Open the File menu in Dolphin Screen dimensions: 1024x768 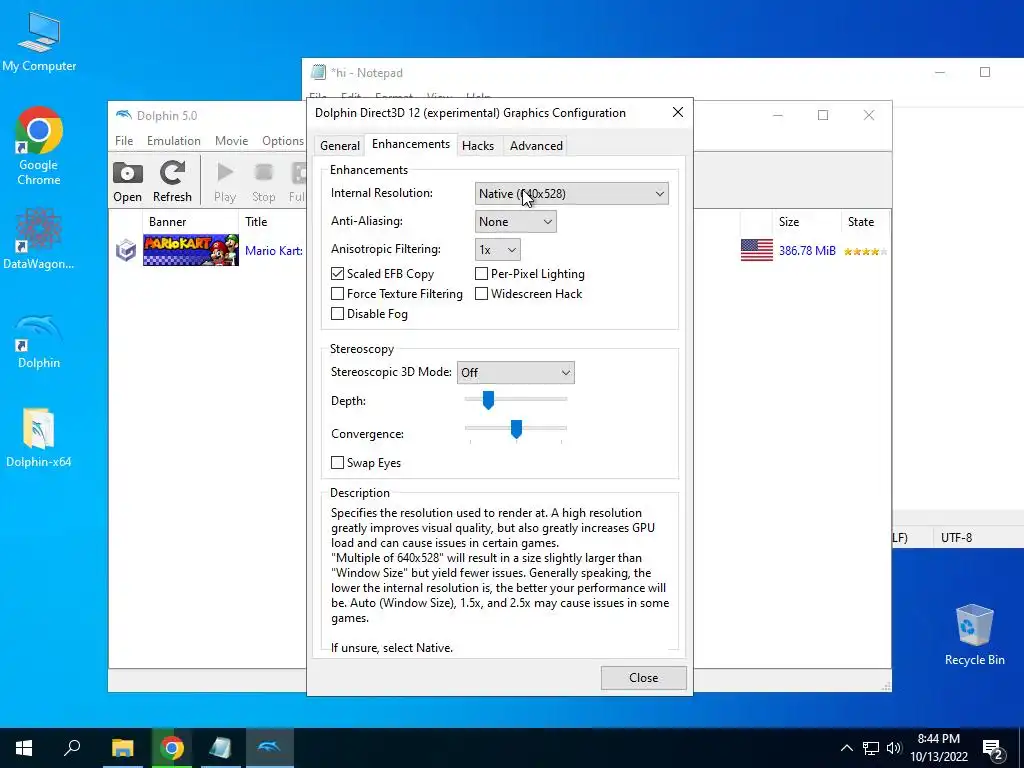coord(124,140)
